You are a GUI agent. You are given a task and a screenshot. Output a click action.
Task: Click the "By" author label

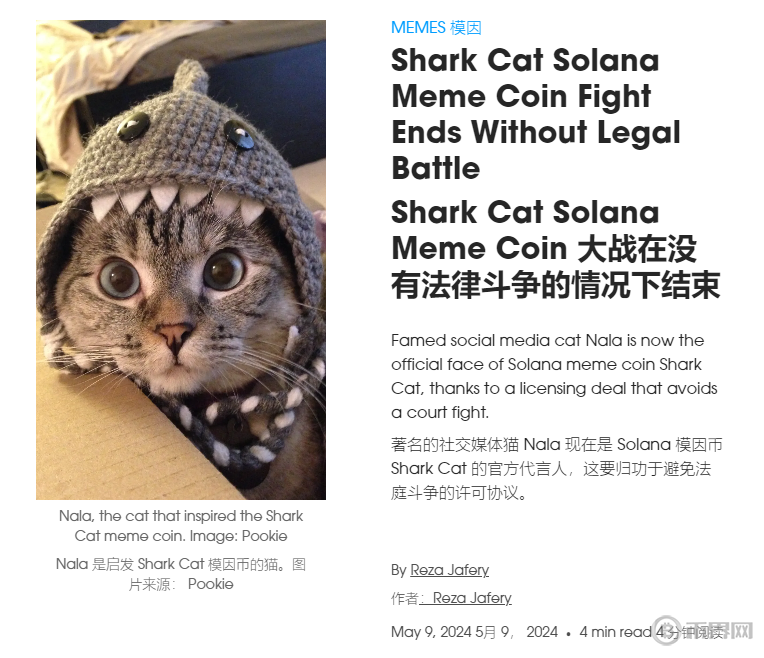[x=398, y=570]
